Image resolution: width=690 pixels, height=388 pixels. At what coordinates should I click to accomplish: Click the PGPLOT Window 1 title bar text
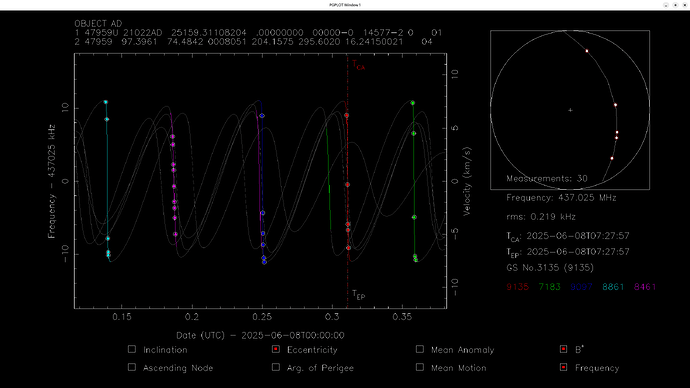tap(345, 5)
